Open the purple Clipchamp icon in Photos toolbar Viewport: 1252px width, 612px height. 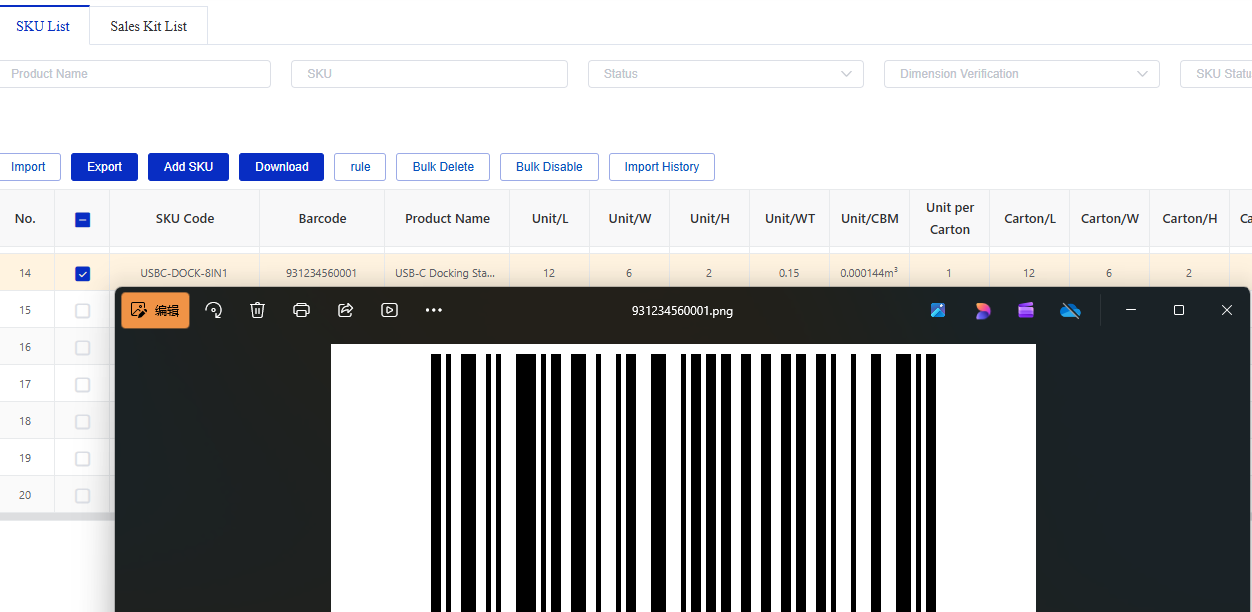click(1026, 310)
